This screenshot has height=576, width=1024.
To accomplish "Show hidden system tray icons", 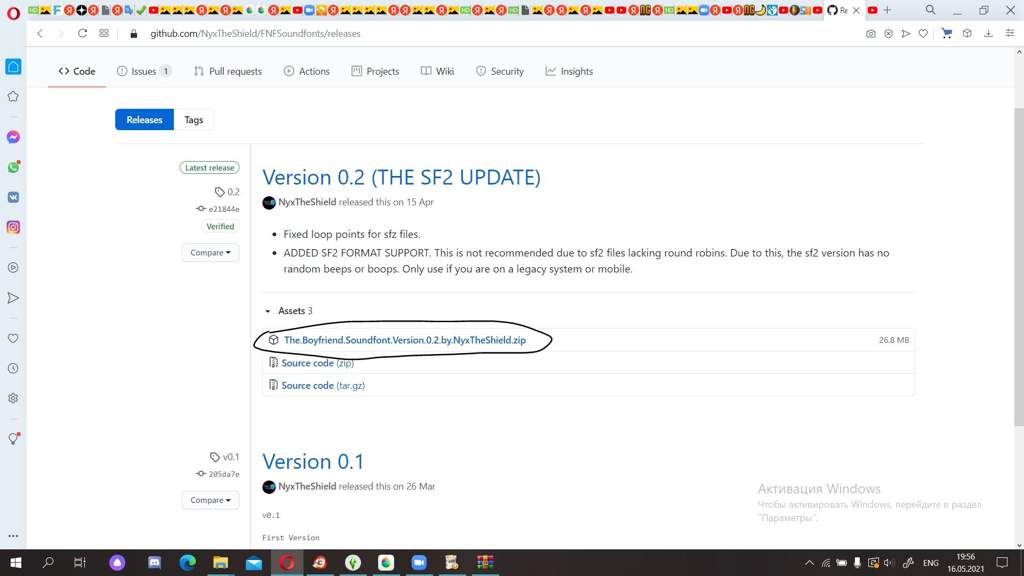I will point(809,563).
